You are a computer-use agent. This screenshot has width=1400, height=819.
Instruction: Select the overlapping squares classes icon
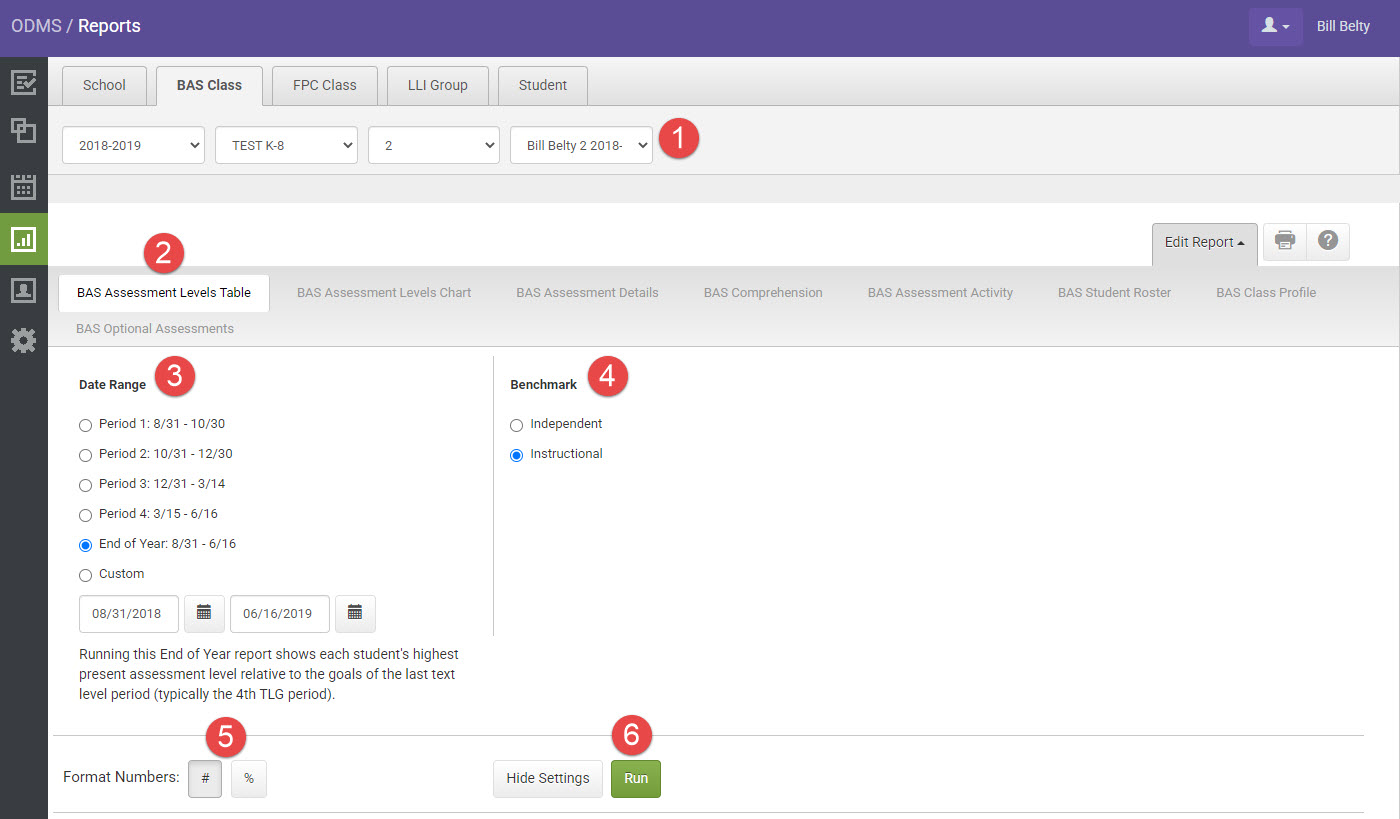[x=24, y=131]
